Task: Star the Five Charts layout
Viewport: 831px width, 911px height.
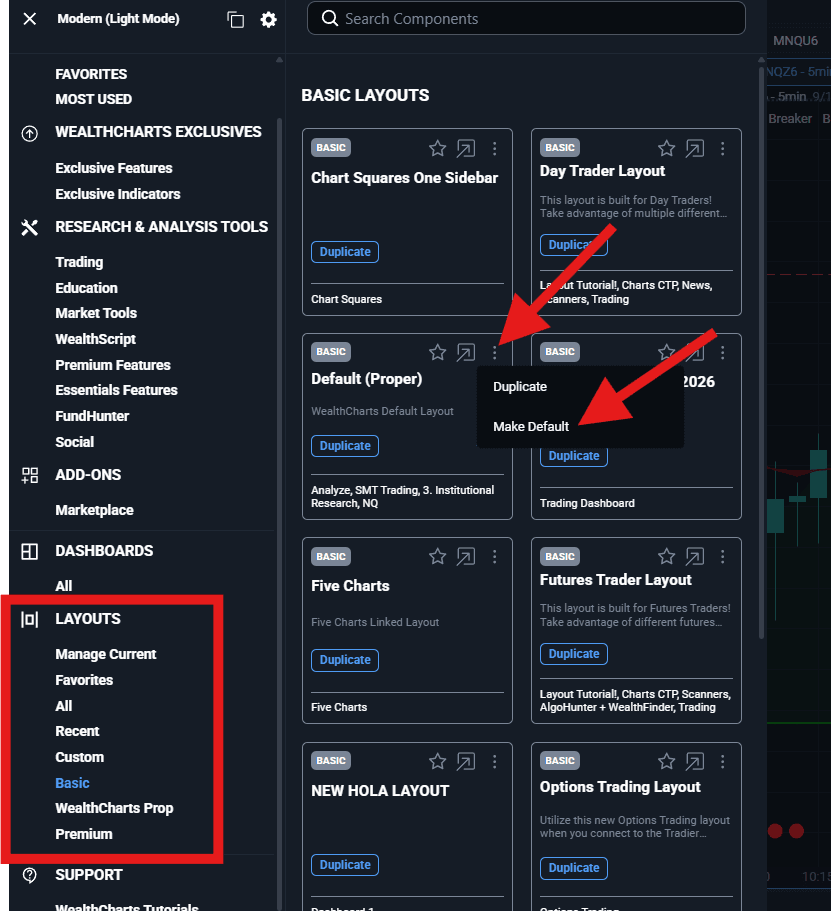Action: [x=438, y=557]
